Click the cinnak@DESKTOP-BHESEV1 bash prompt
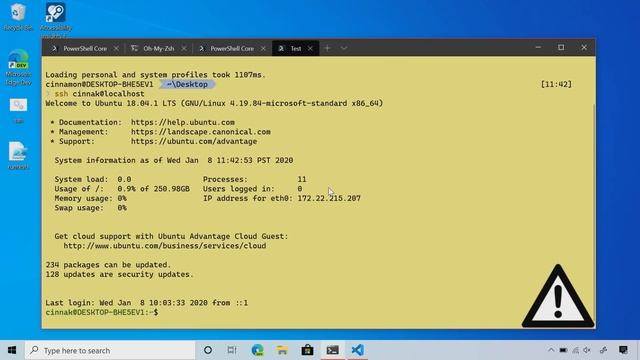The image size is (640, 360). 102,312
